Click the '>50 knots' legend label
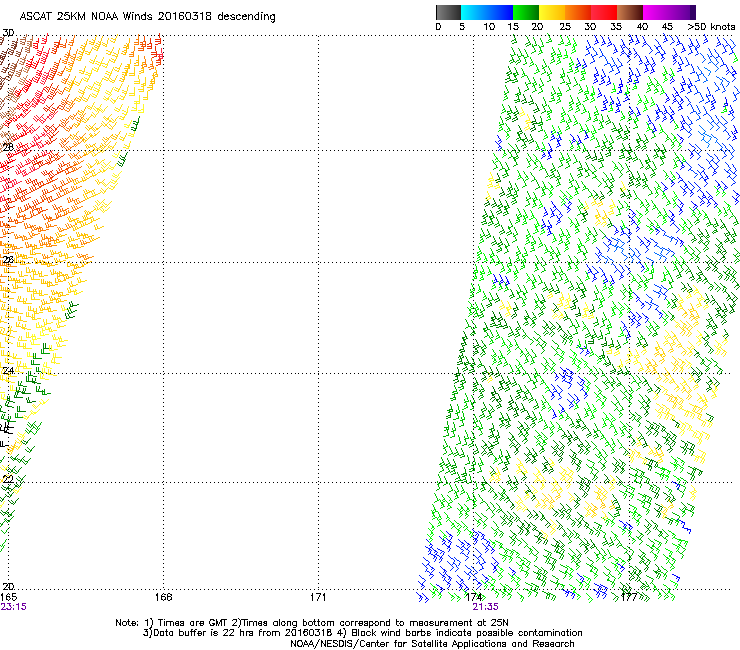This screenshot has width=740, height=650. click(x=712, y=27)
